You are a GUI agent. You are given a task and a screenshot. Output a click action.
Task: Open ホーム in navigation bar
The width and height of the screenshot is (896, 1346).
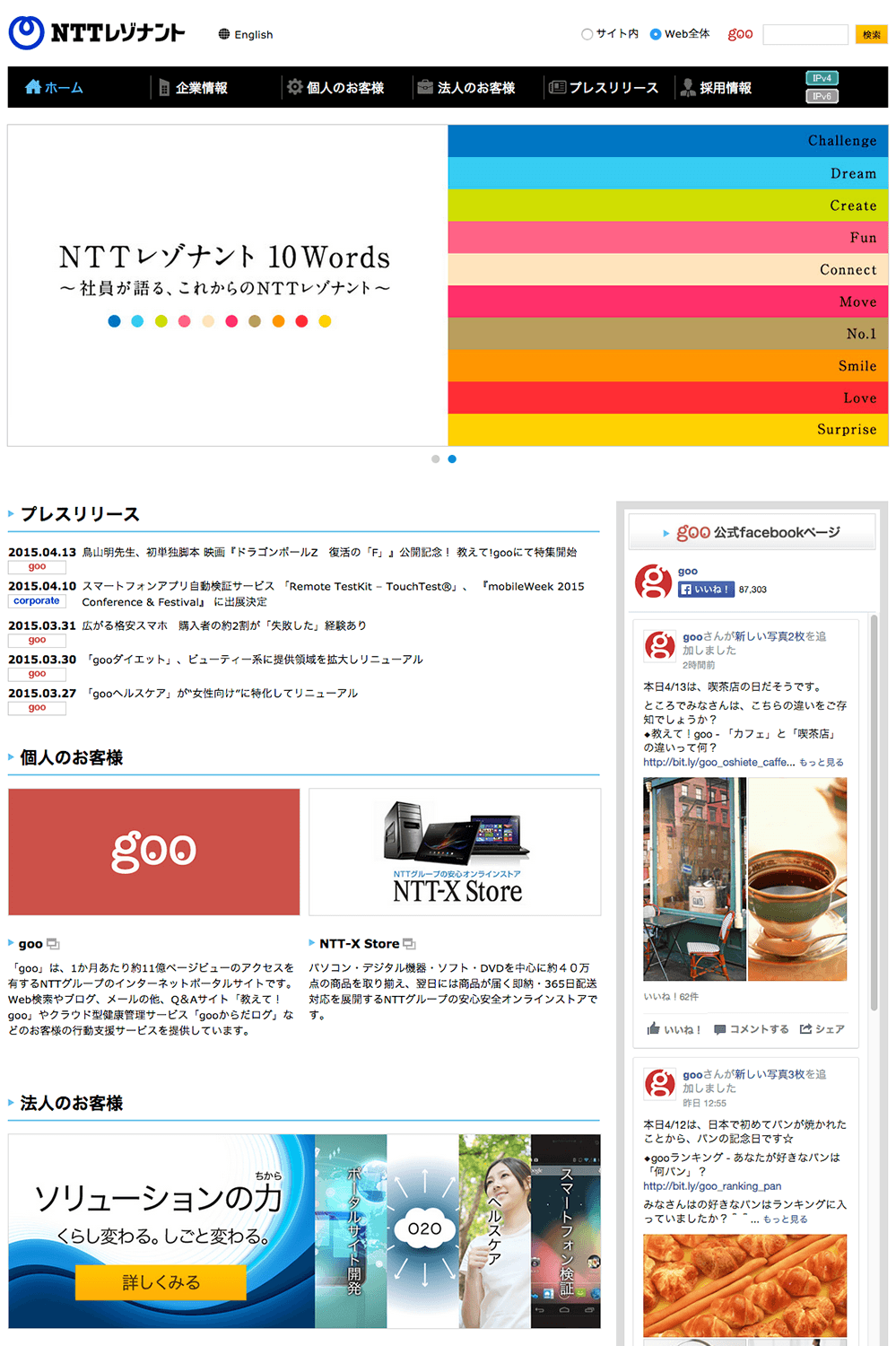pyautogui.click(x=54, y=87)
